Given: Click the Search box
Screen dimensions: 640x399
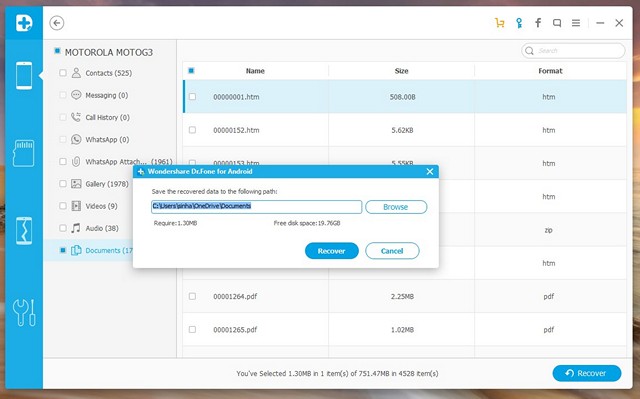Looking at the screenshot, I should point(573,51).
